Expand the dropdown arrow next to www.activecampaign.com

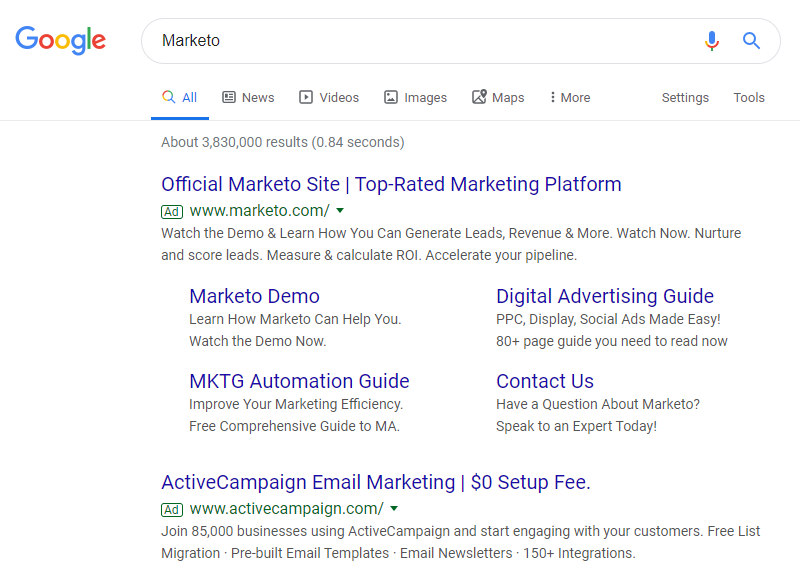point(394,508)
